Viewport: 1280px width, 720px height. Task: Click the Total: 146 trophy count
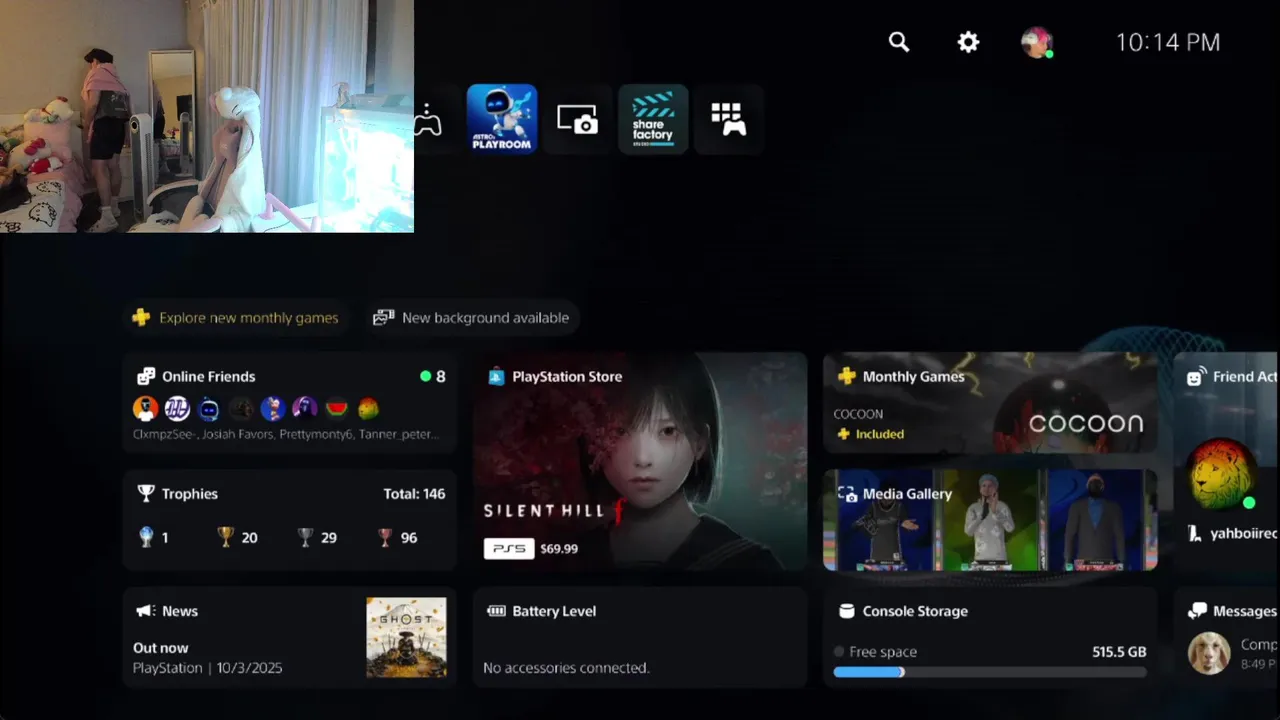[414, 493]
